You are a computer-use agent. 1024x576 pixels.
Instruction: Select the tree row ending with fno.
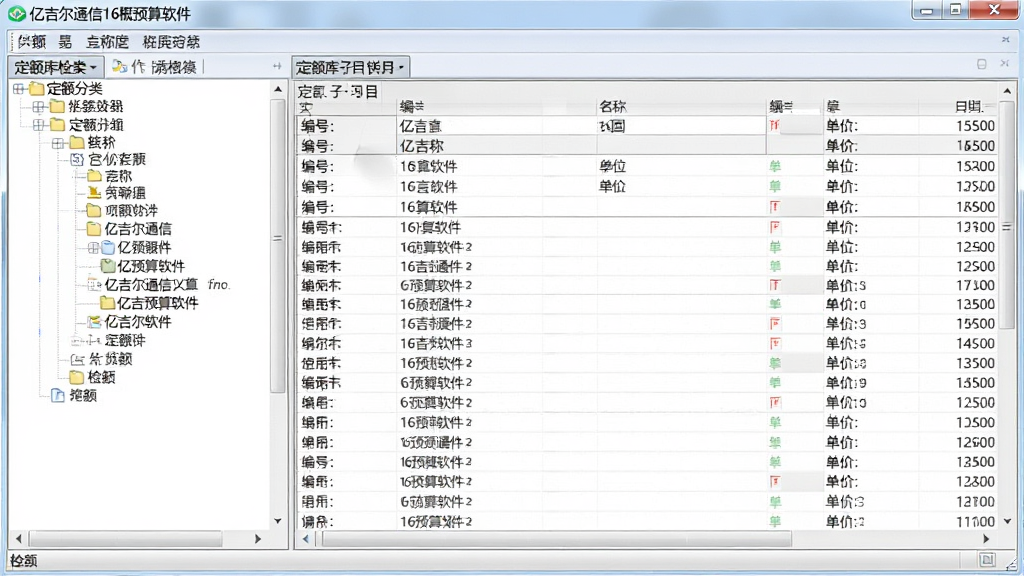[167, 285]
